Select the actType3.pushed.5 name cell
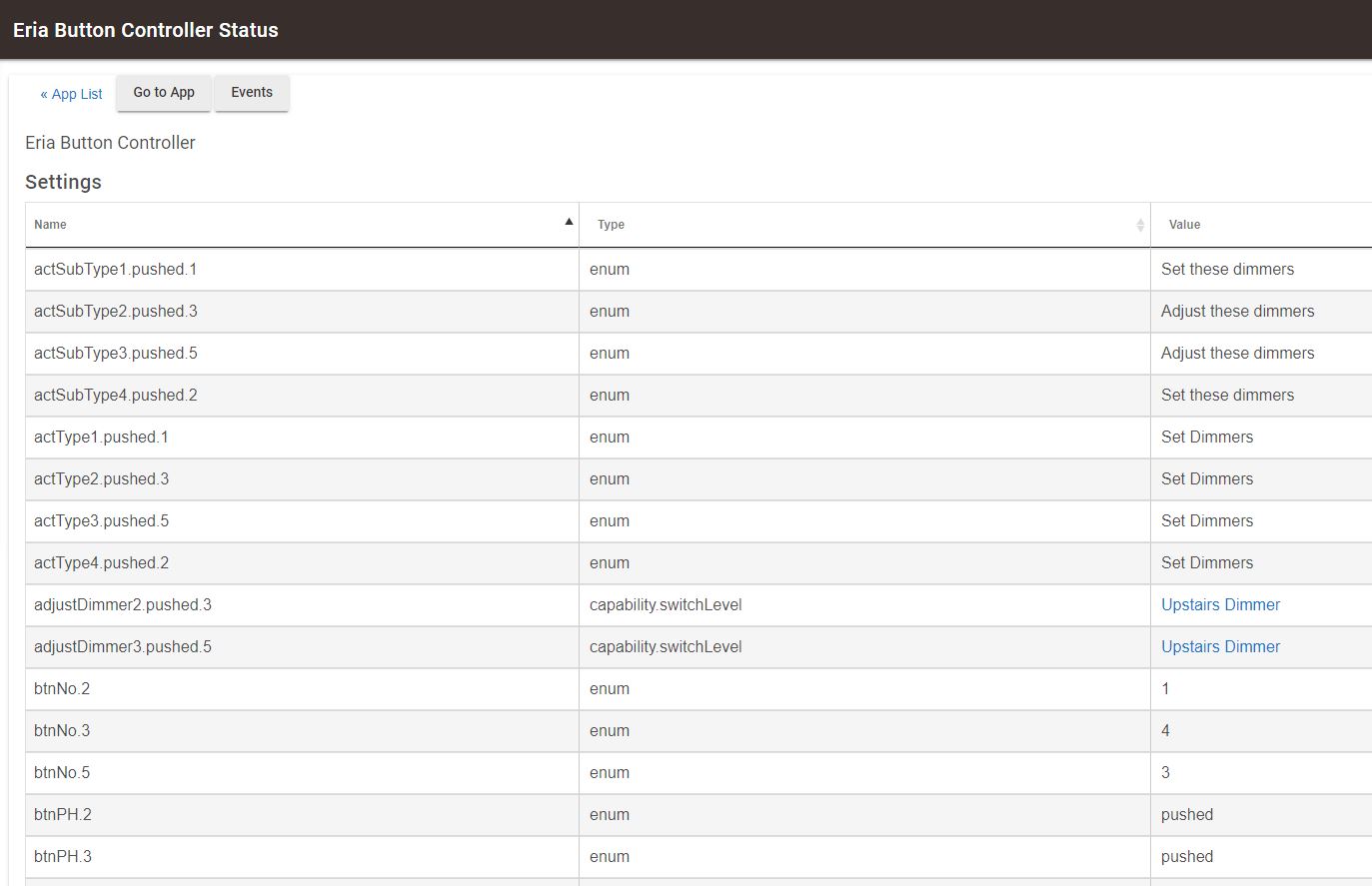Viewport: 1372px width, 886px height. (302, 521)
